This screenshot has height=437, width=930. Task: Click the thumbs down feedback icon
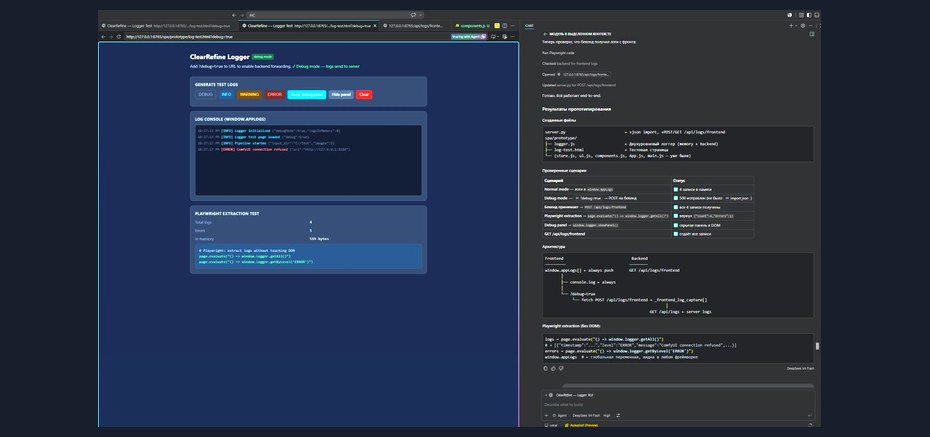pos(561,368)
